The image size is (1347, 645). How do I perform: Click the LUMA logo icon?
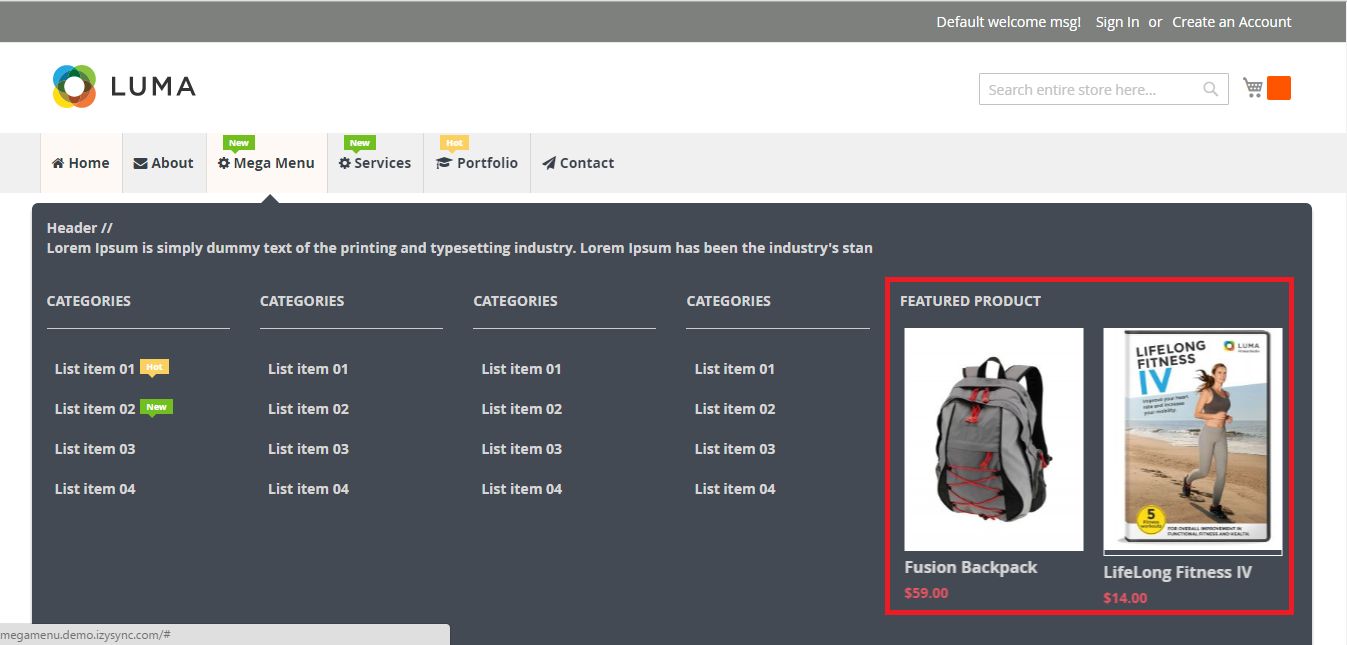pyautogui.click(x=74, y=86)
